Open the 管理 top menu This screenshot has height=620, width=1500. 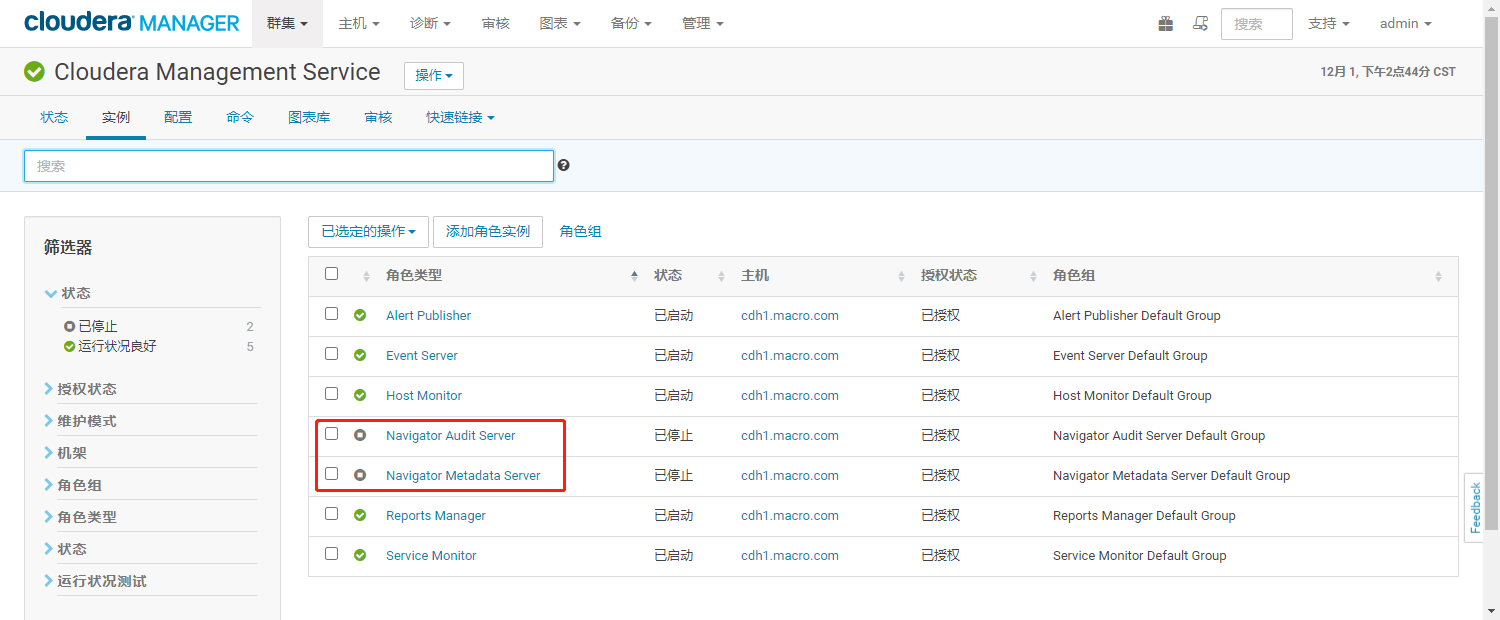(703, 23)
